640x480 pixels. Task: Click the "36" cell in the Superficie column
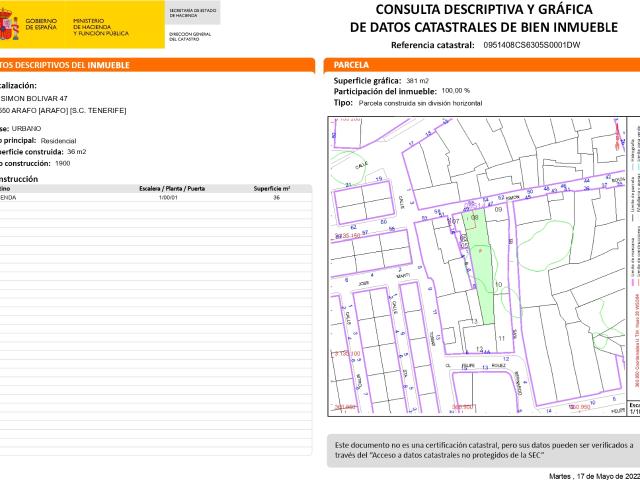[276, 198]
